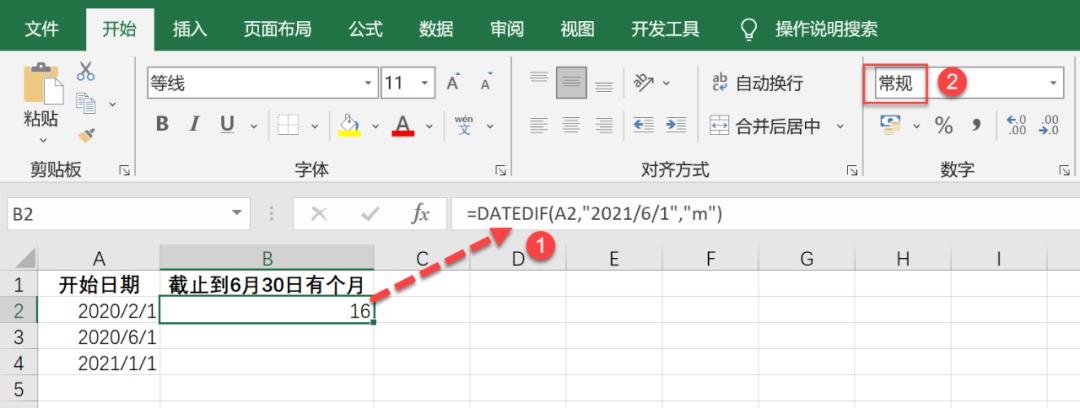Click the Insert Function fx icon
This screenshot has height=408, width=1080.
420,214
